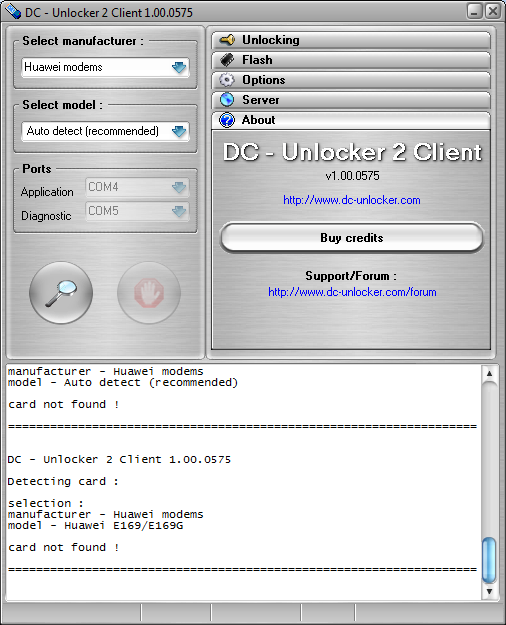The height and width of the screenshot is (625, 506).
Task: Click the gear icon beside Options
Action: pos(227,80)
